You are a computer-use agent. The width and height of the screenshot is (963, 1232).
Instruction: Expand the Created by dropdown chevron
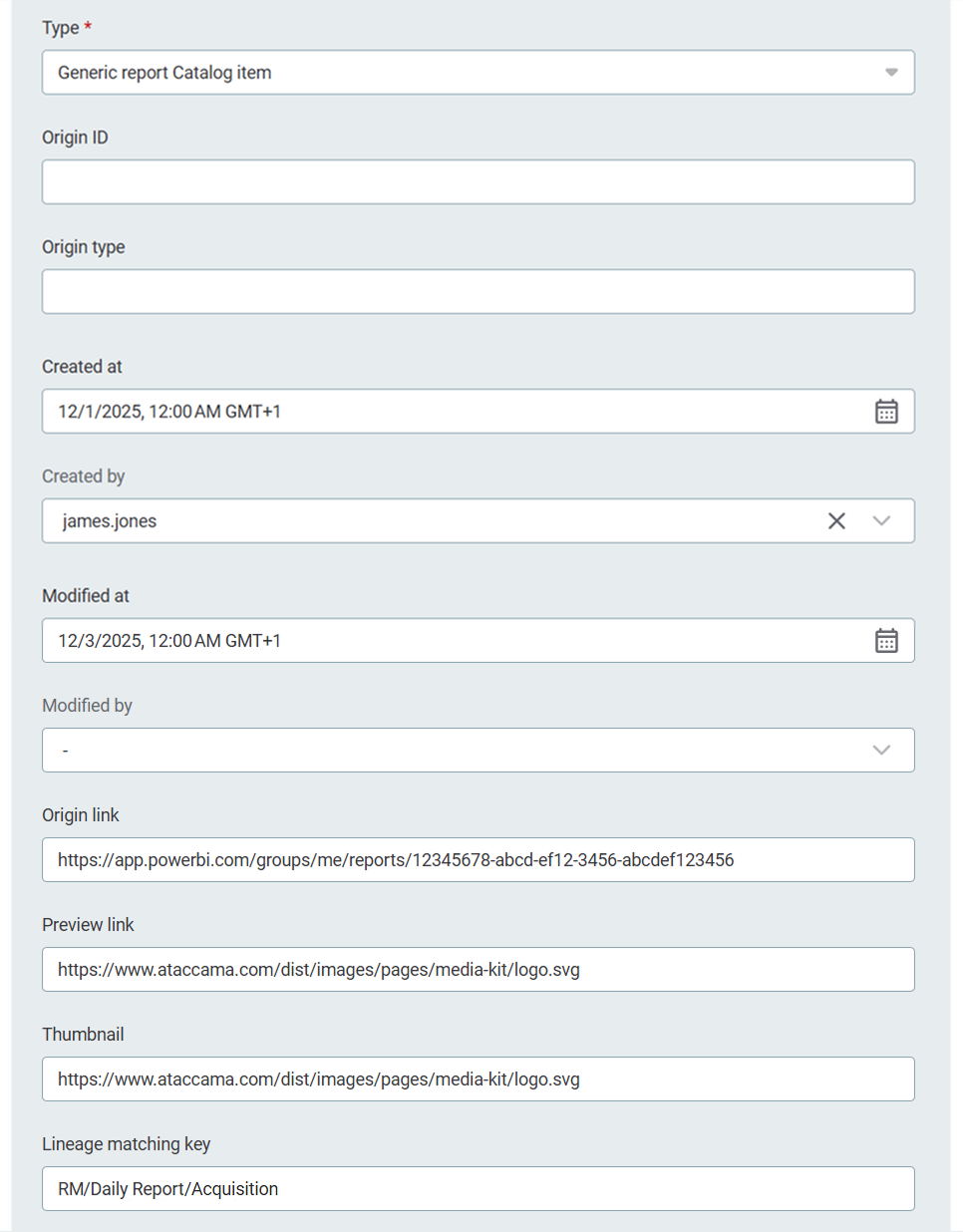(881, 521)
